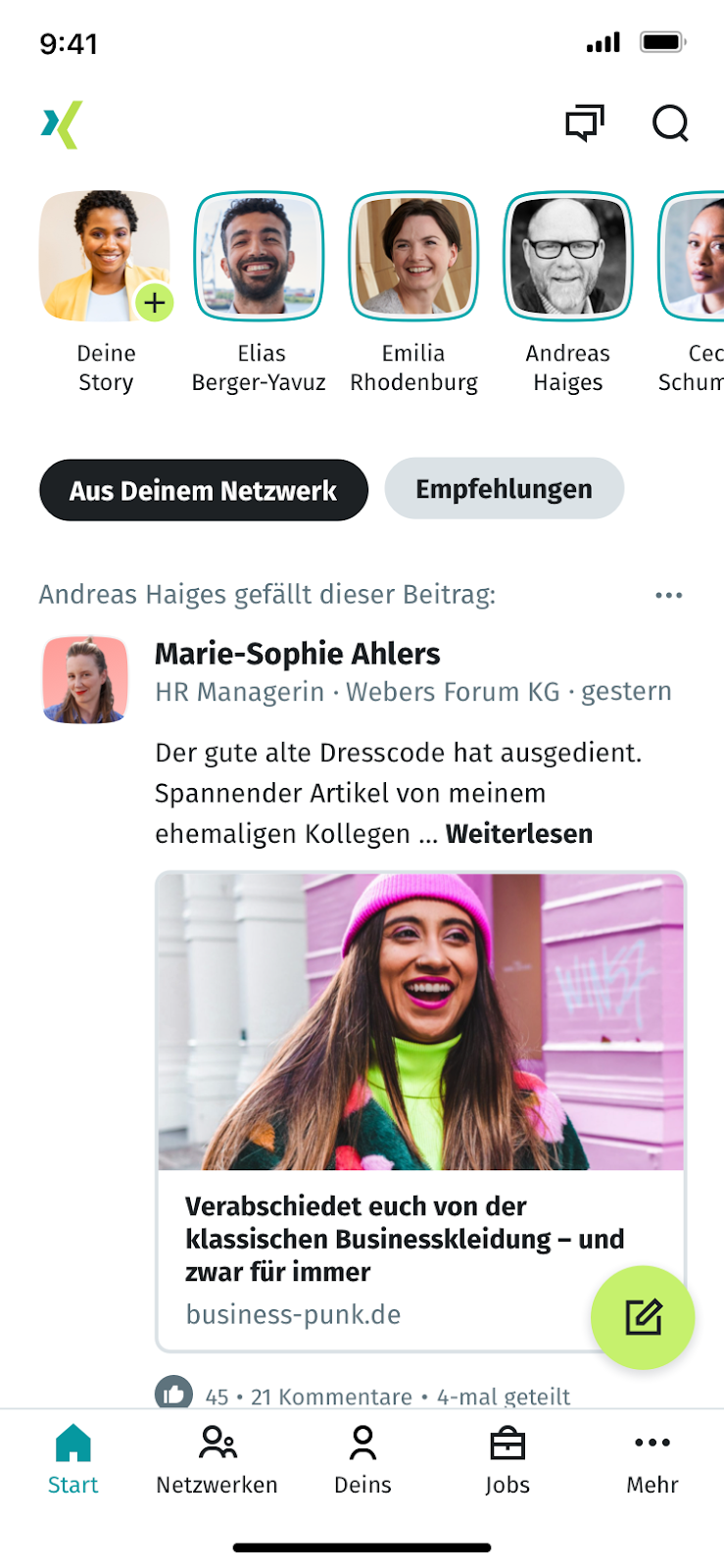This screenshot has height=1568, width=724.
Task: Select the Start home tab
Action: 72,1460
